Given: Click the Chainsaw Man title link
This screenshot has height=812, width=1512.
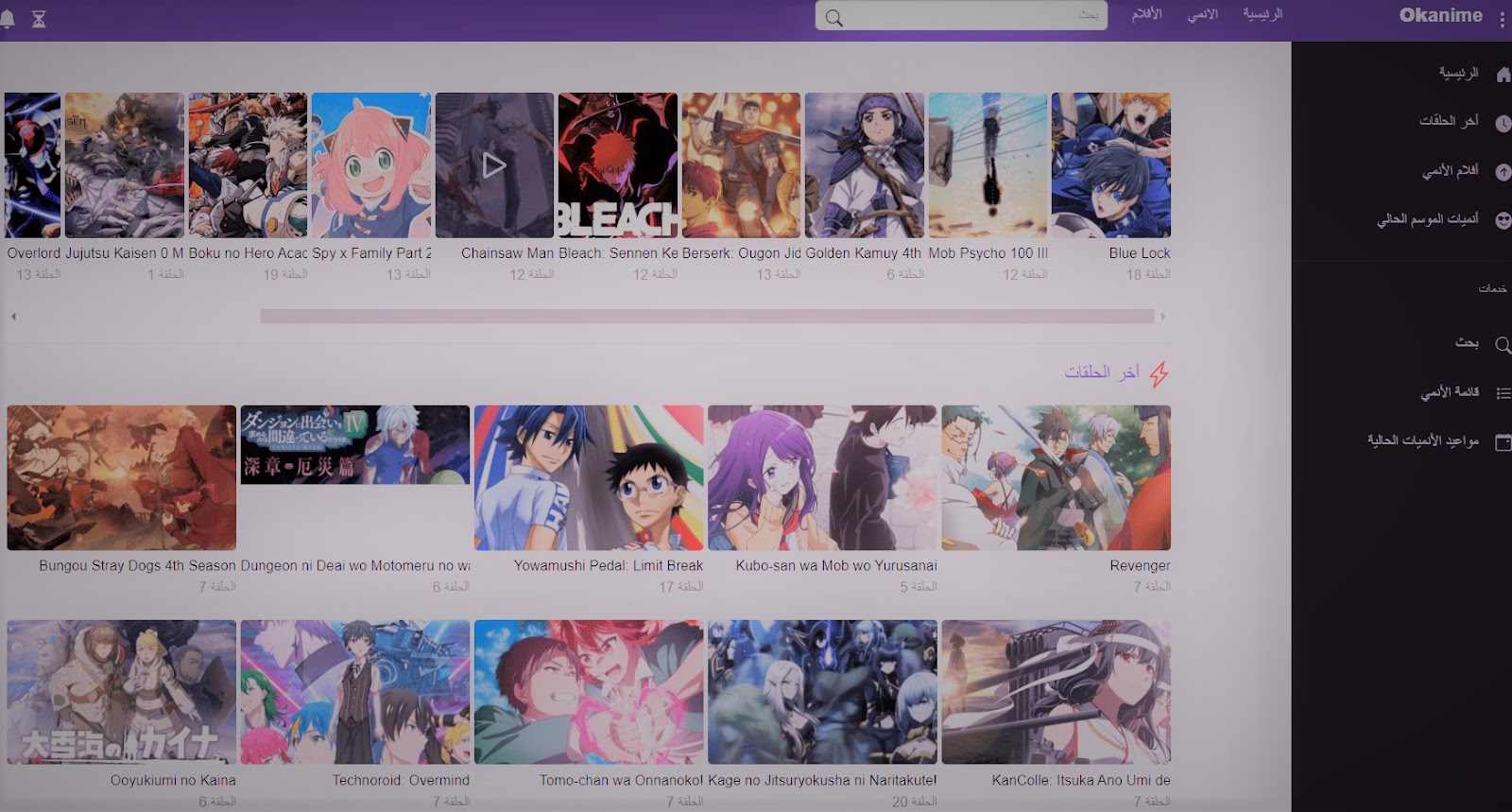Looking at the screenshot, I should pyautogui.click(x=507, y=253).
